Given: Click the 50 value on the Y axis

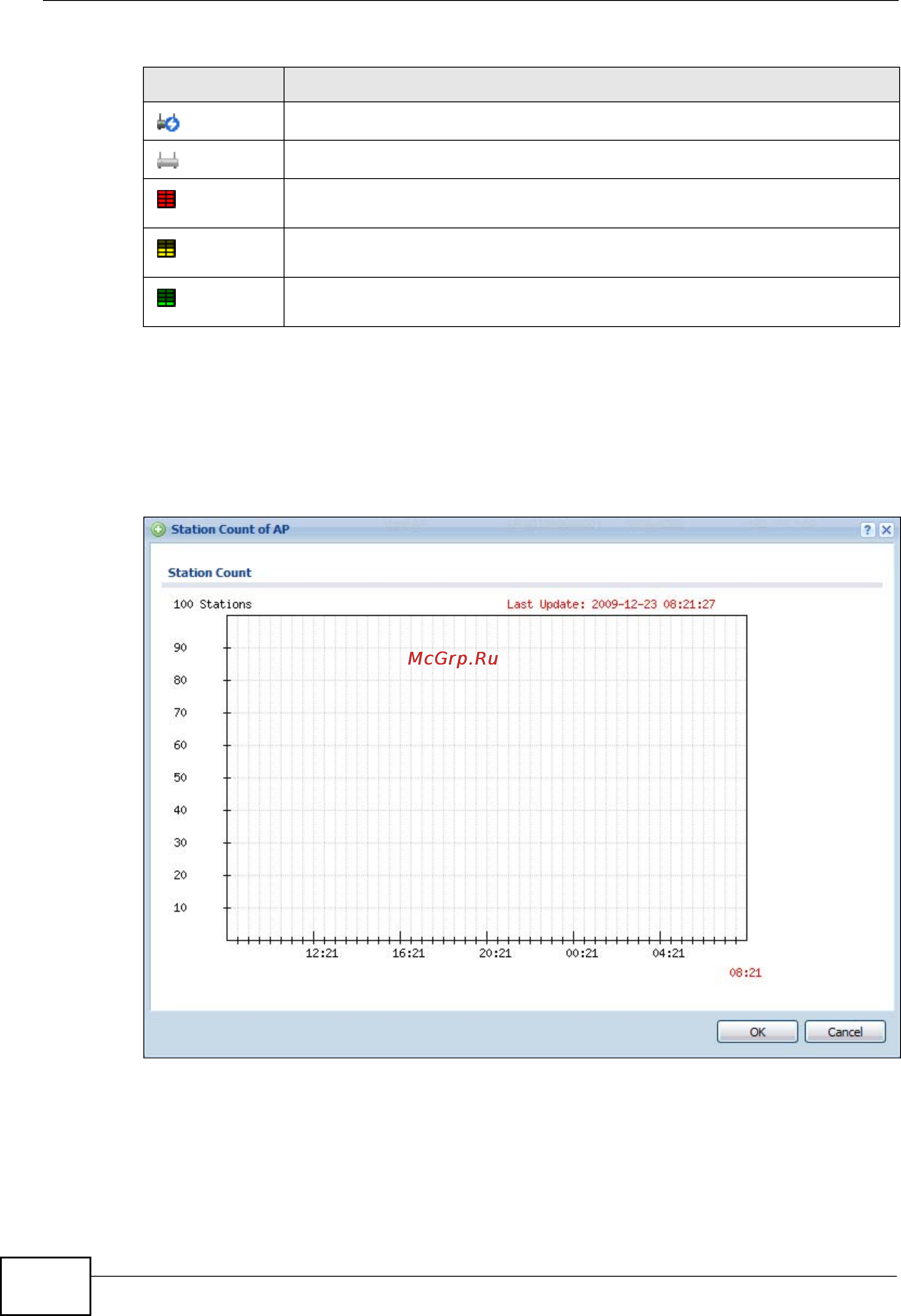Looking at the screenshot, I should (180, 777).
